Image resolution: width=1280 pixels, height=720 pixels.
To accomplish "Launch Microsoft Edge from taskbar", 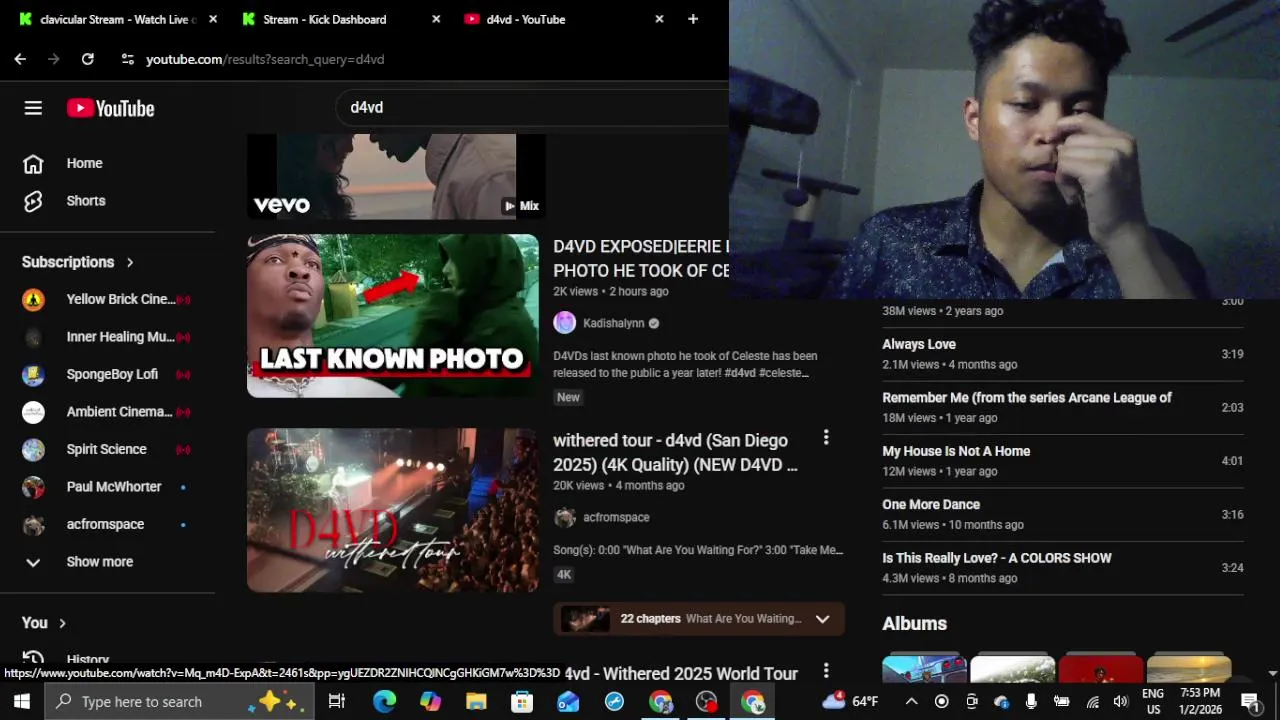I will (x=384, y=702).
